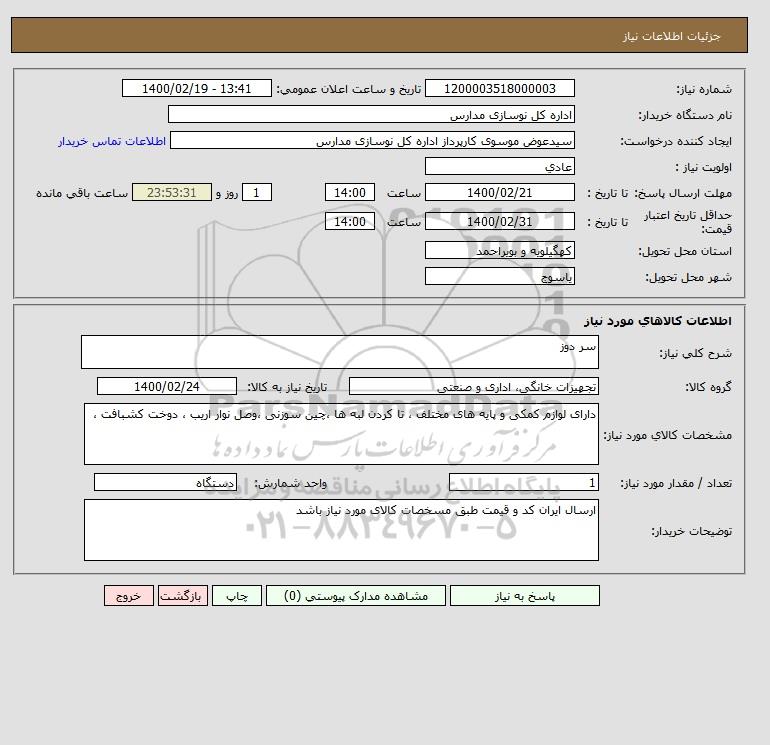Click announcement date field 1400/02/19 - 13:41
770x745 pixels.
point(196,88)
